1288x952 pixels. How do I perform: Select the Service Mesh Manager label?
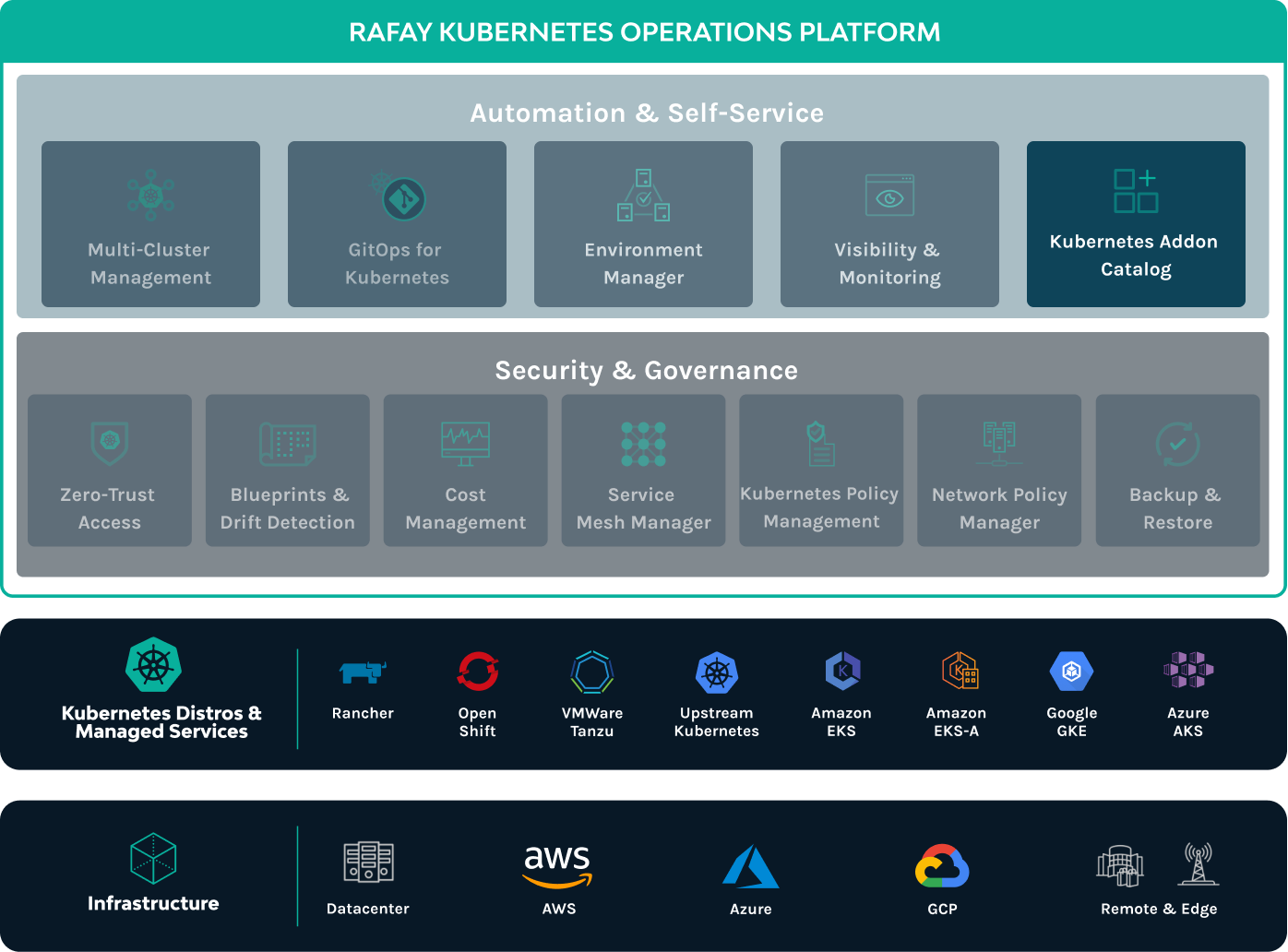coord(644,508)
